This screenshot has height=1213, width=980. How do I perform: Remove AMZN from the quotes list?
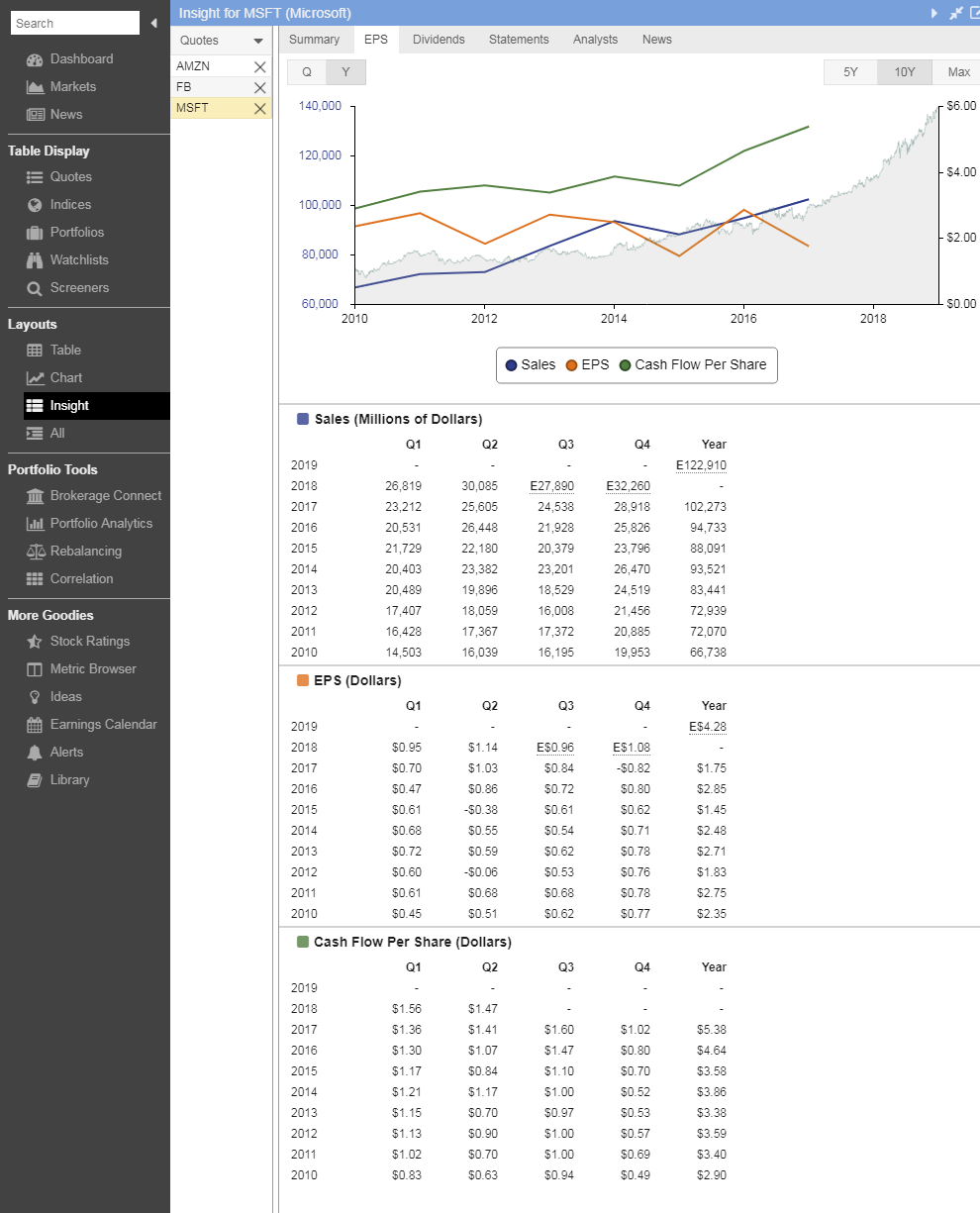[260, 66]
